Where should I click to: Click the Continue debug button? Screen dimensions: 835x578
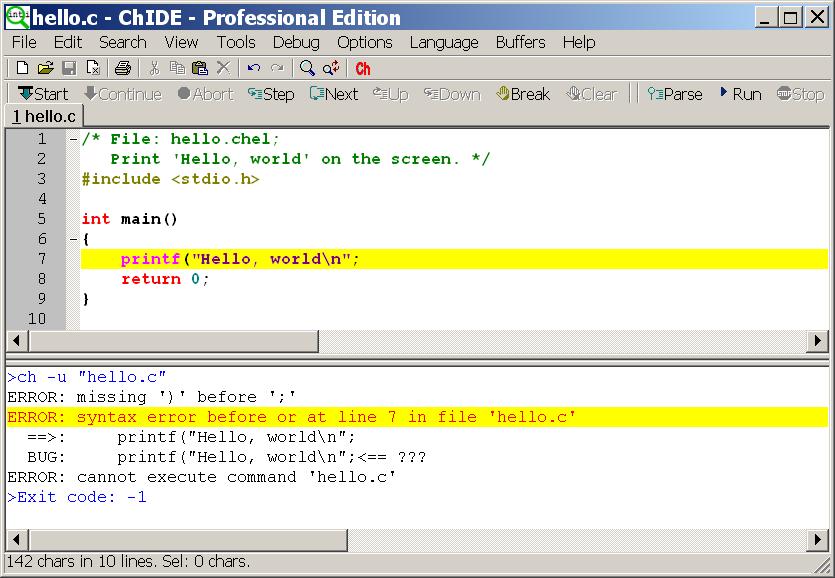[123, 94]
